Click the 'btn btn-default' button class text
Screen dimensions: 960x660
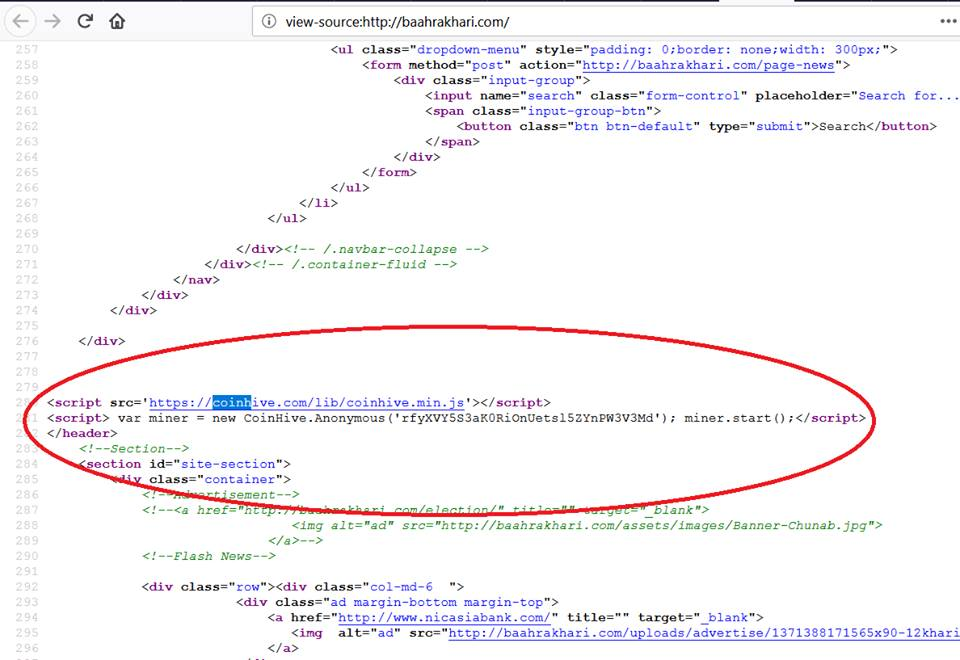point(634,126)
